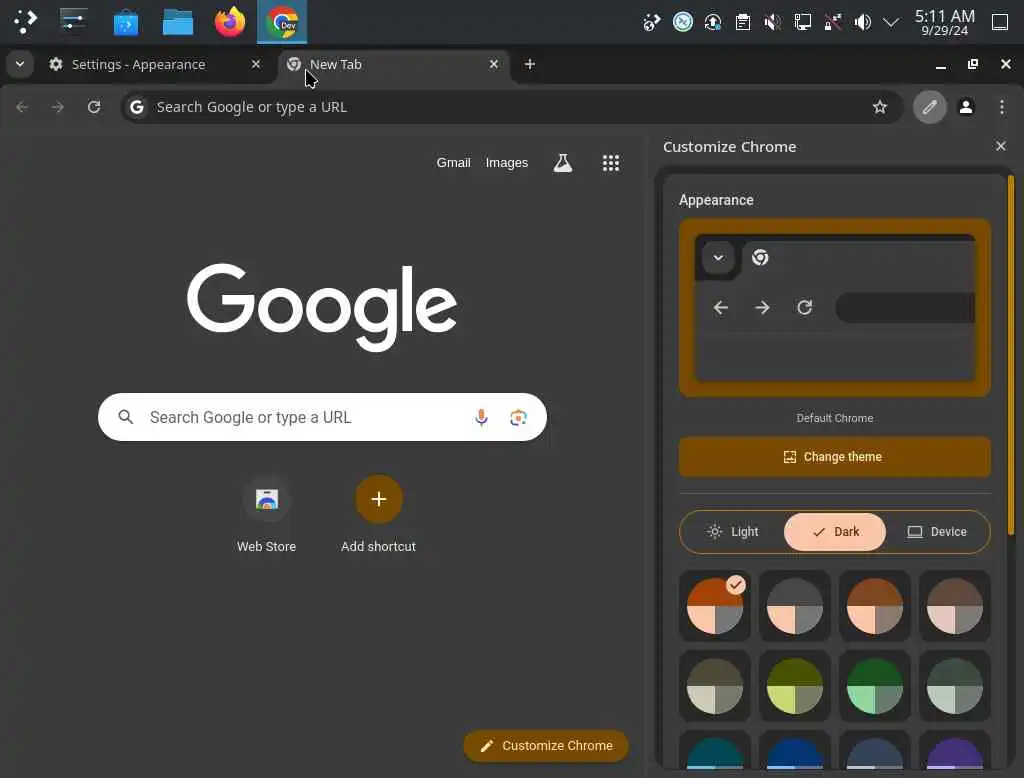Screen dimensions: 1024x778
Task: Search by image with Google Lens
Action: (x=518, y=417)
